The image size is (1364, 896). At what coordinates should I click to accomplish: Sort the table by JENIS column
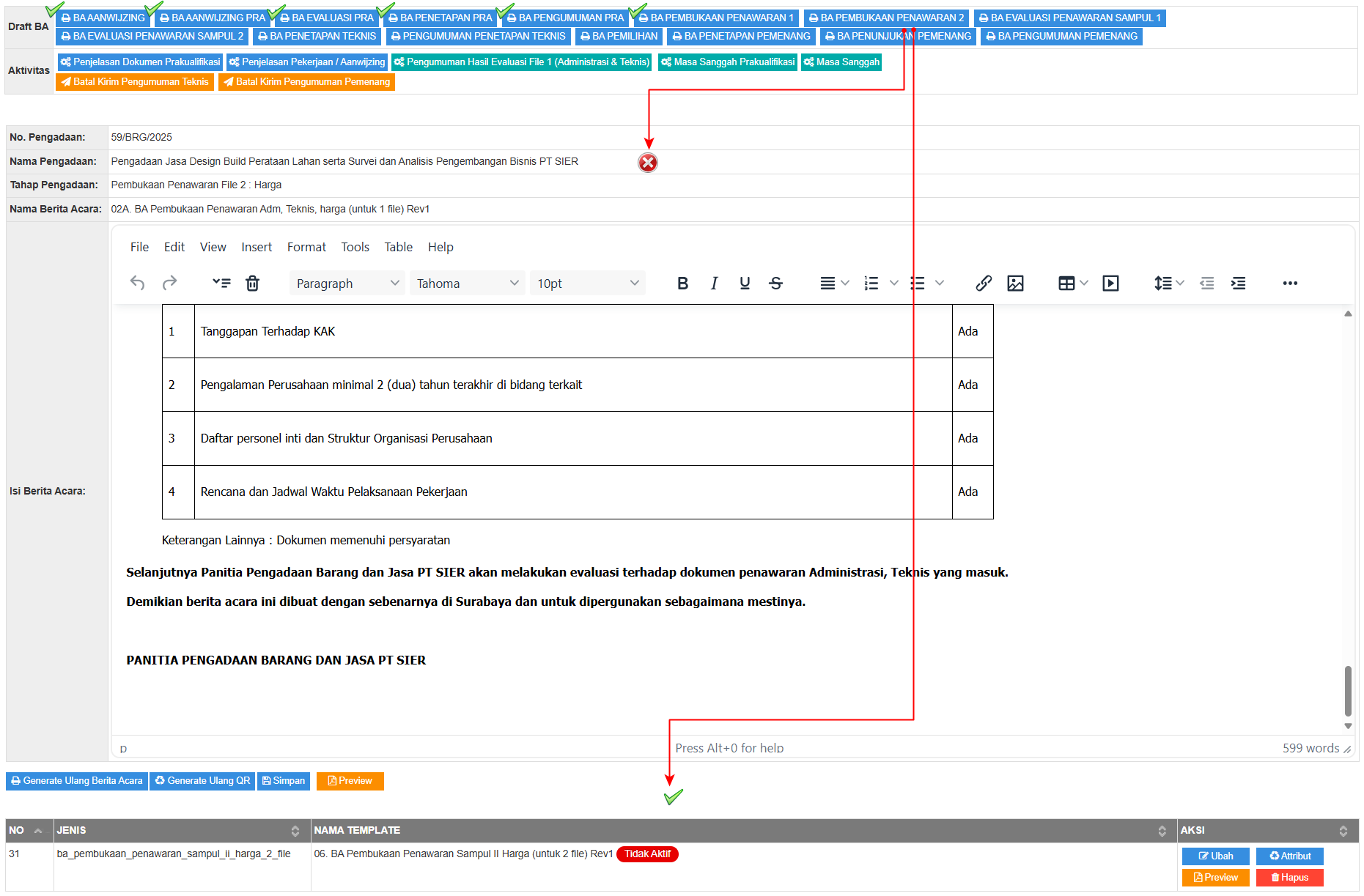(295, 831)
